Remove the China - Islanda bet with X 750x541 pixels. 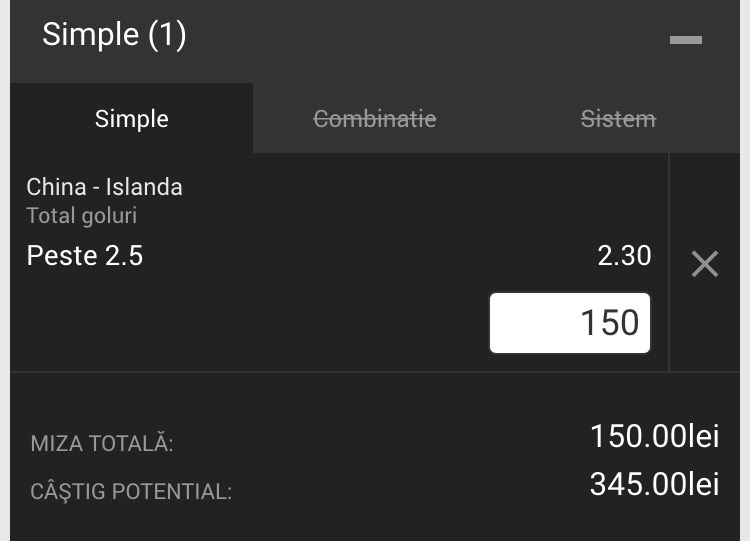tap(705, 264)
